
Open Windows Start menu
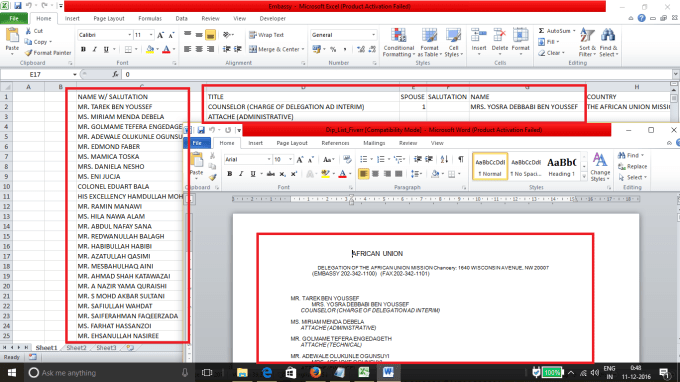coord(12,372)
